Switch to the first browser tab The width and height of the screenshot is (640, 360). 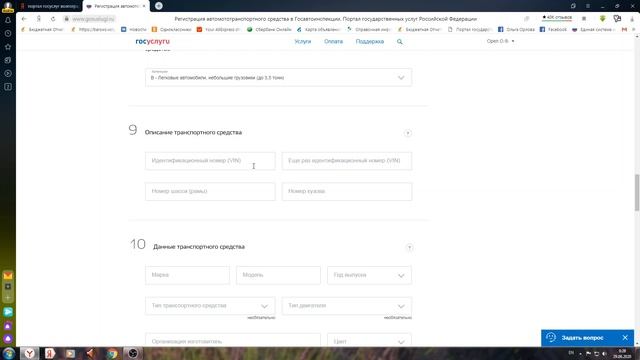tap(50, 6)
